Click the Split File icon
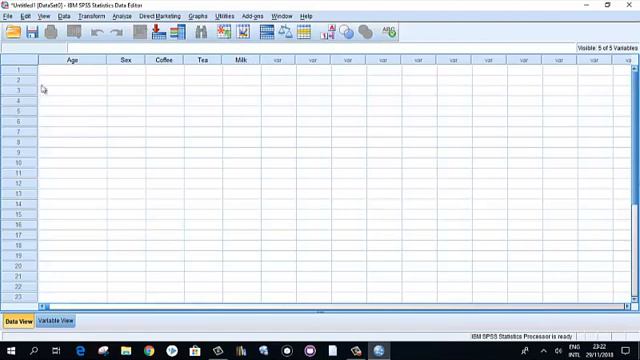Screen dimensions: 640x360 (x=267, y=32)
